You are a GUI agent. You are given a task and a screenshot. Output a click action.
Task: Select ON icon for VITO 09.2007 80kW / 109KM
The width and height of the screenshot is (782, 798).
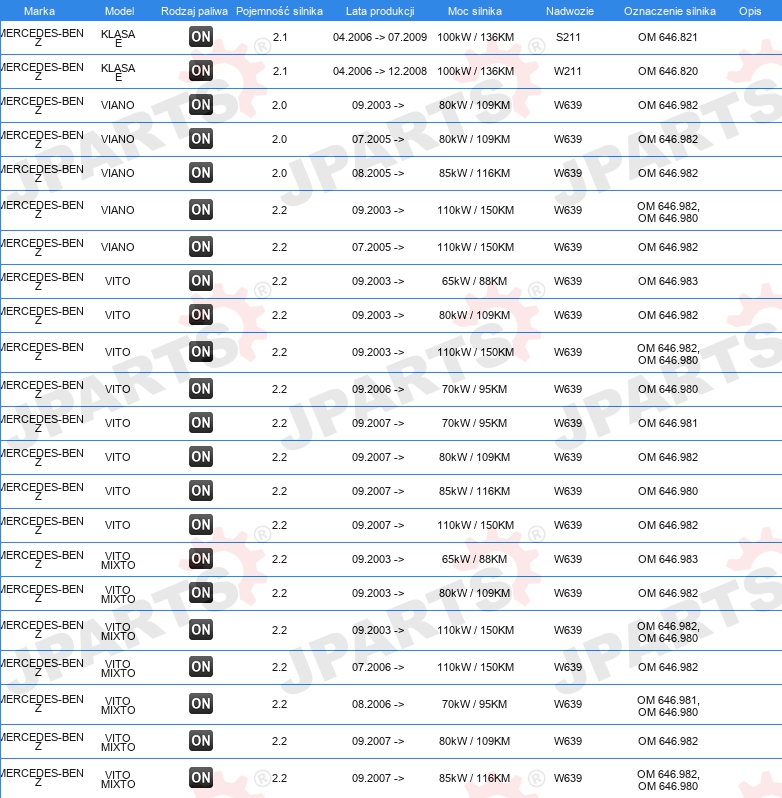point(200,457)
